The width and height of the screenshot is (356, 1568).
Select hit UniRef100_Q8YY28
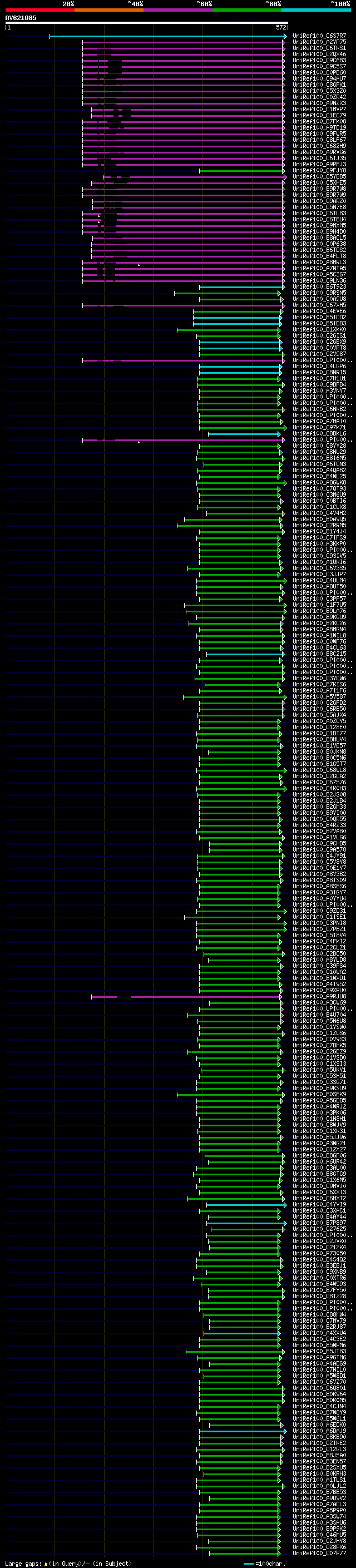click(319, 446)
